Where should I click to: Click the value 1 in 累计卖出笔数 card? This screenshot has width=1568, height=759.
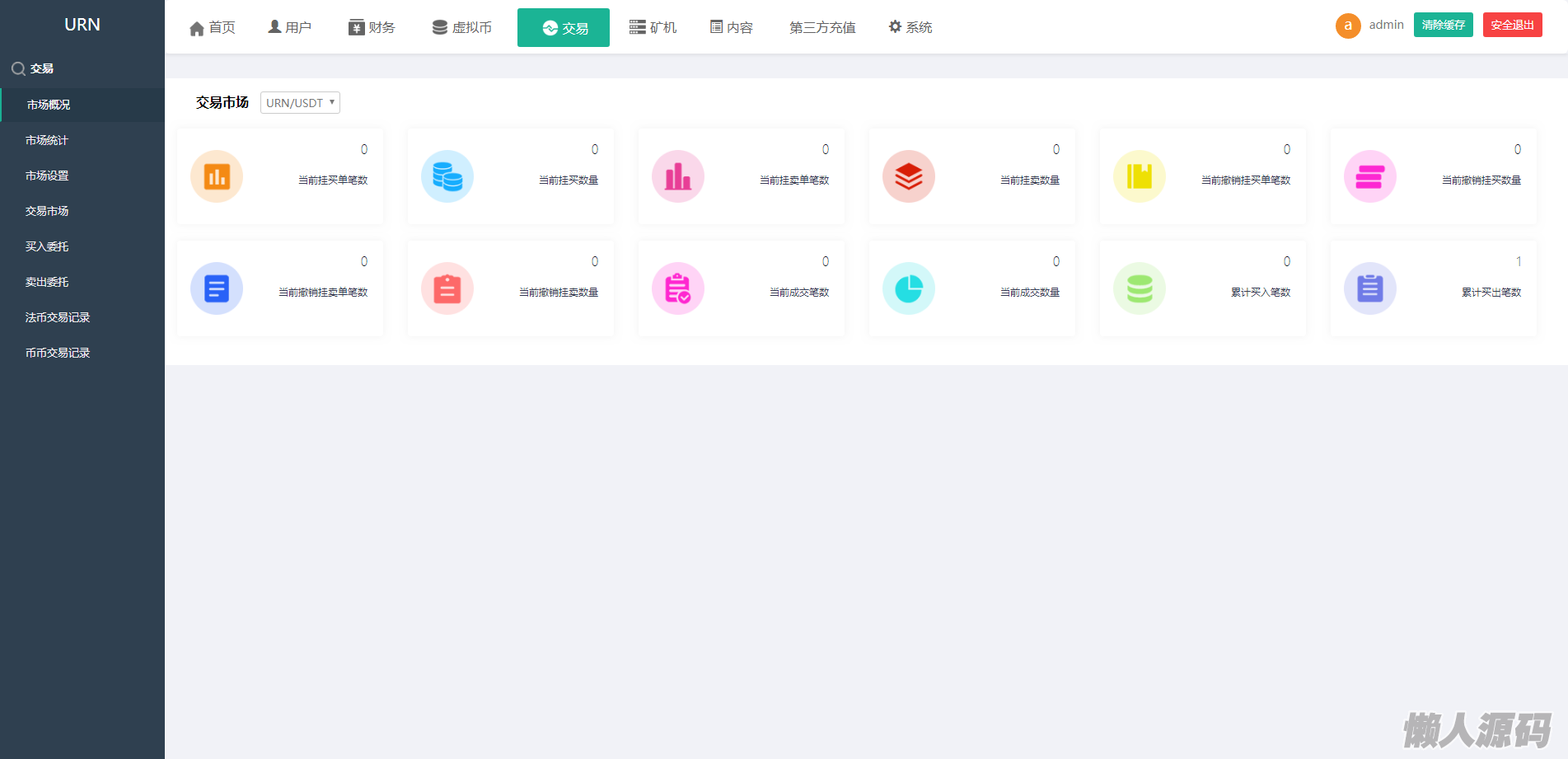tap(1519, 261)
